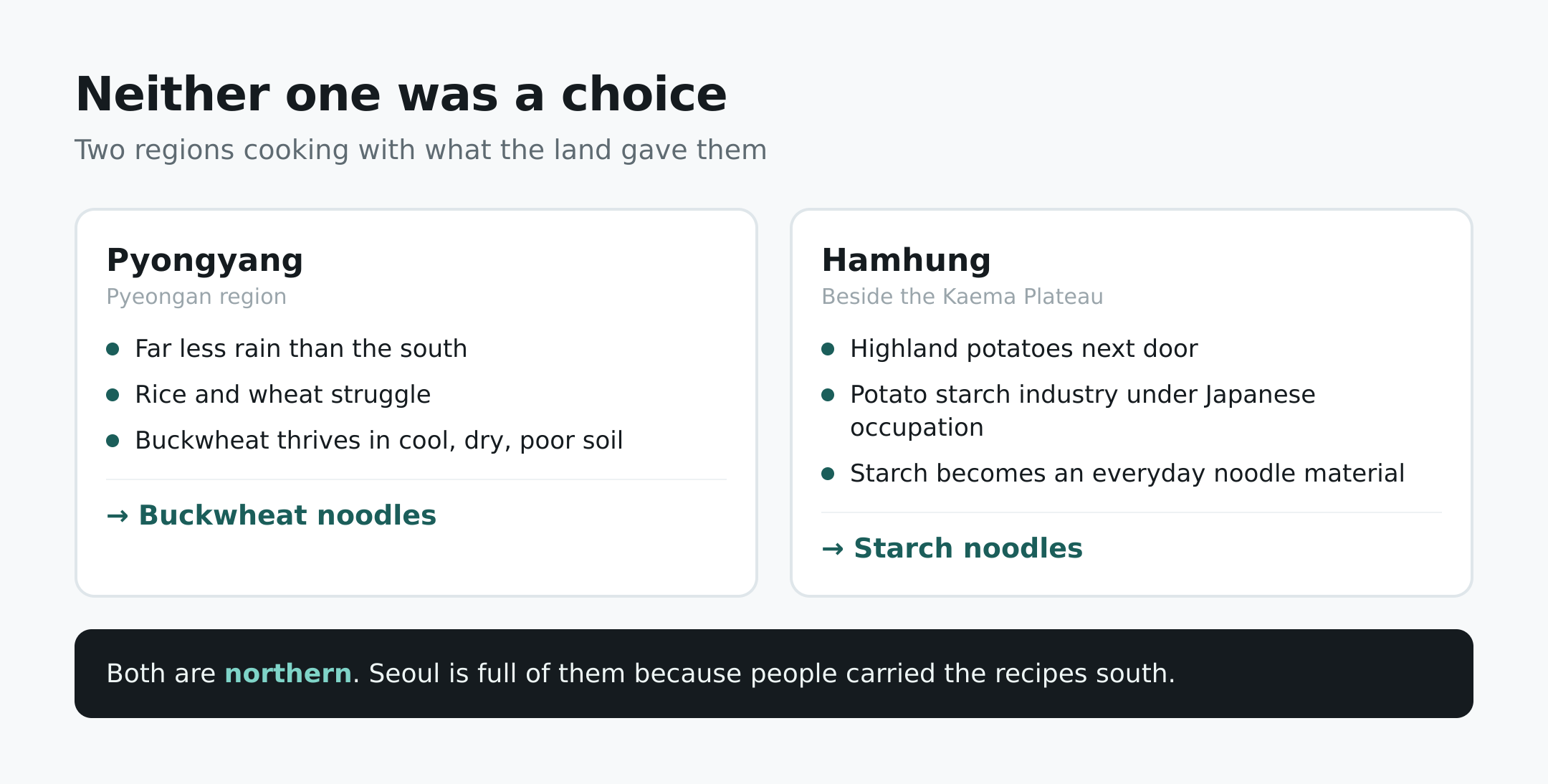Screen dimensions: 1548x784
Task: Click the 'Pyeongan region' caption
Action: click(196, 297)
